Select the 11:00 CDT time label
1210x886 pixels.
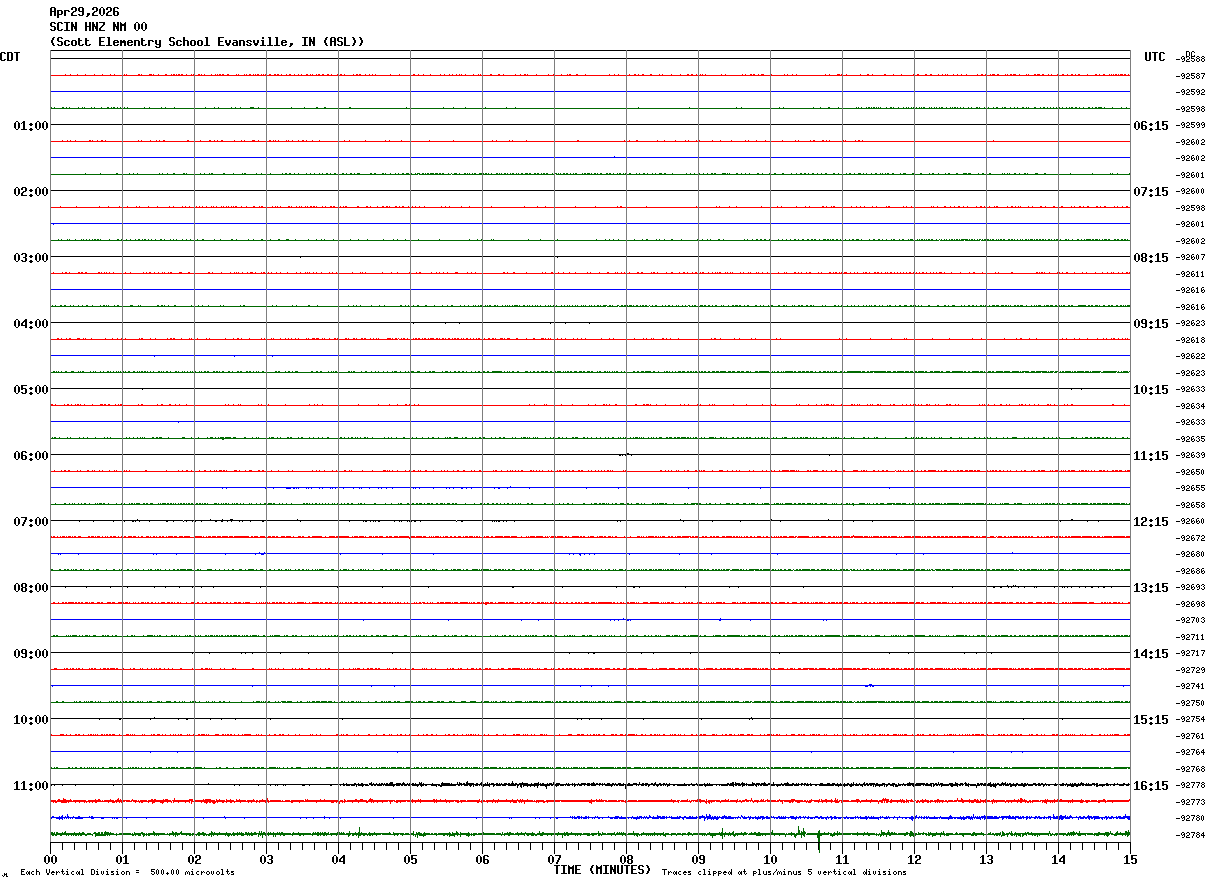pos(31,786)
